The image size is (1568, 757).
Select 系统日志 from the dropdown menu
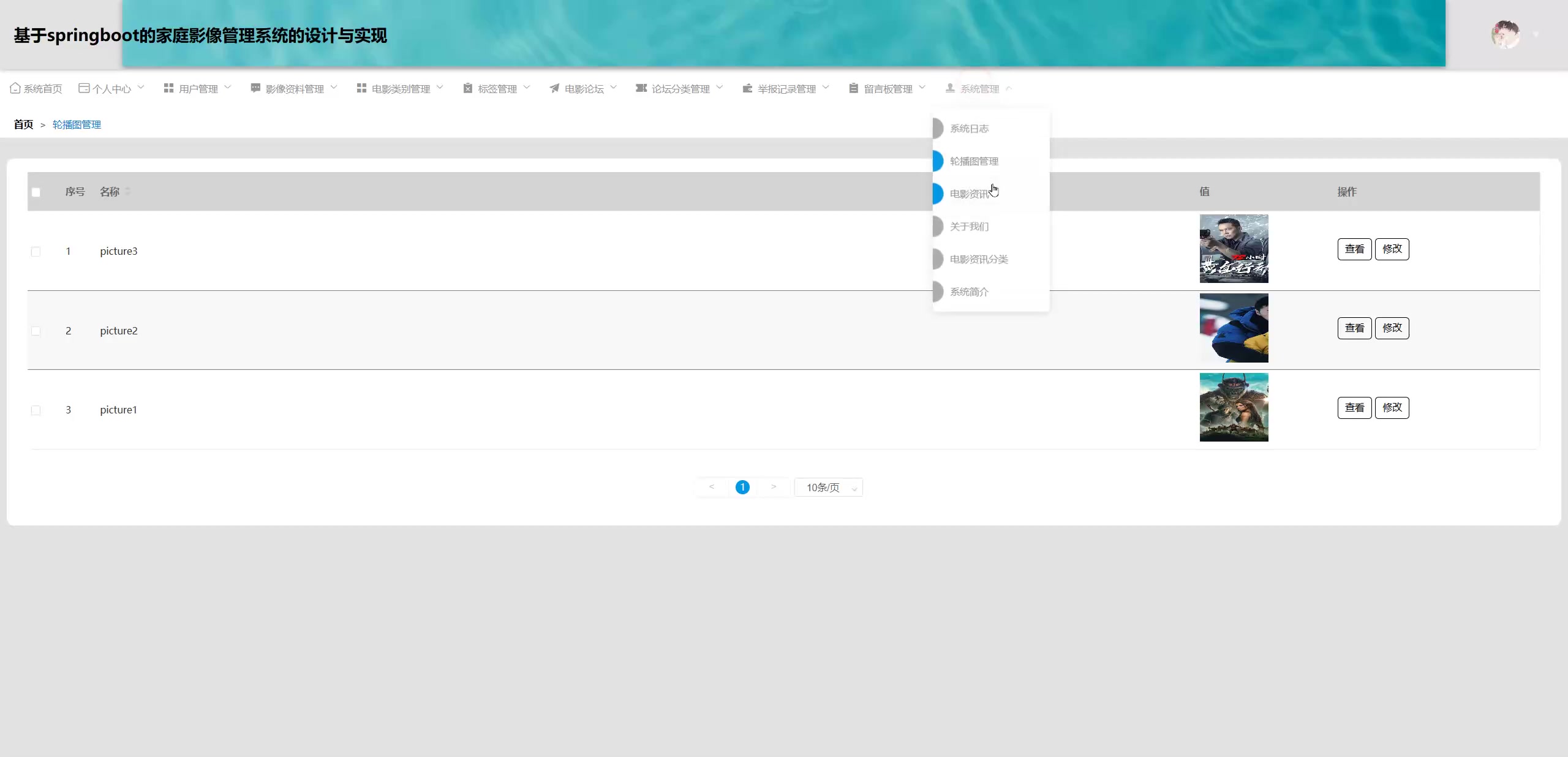pos(970,129)
